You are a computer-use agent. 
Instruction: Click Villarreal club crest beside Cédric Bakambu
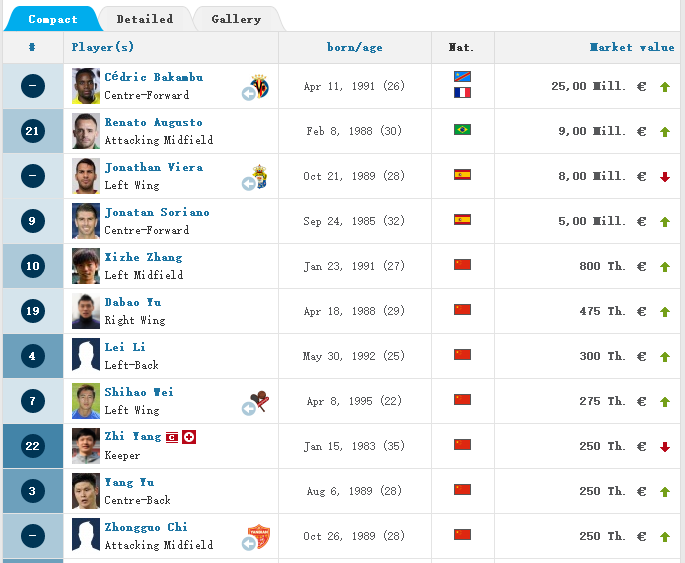coord(259,84)
